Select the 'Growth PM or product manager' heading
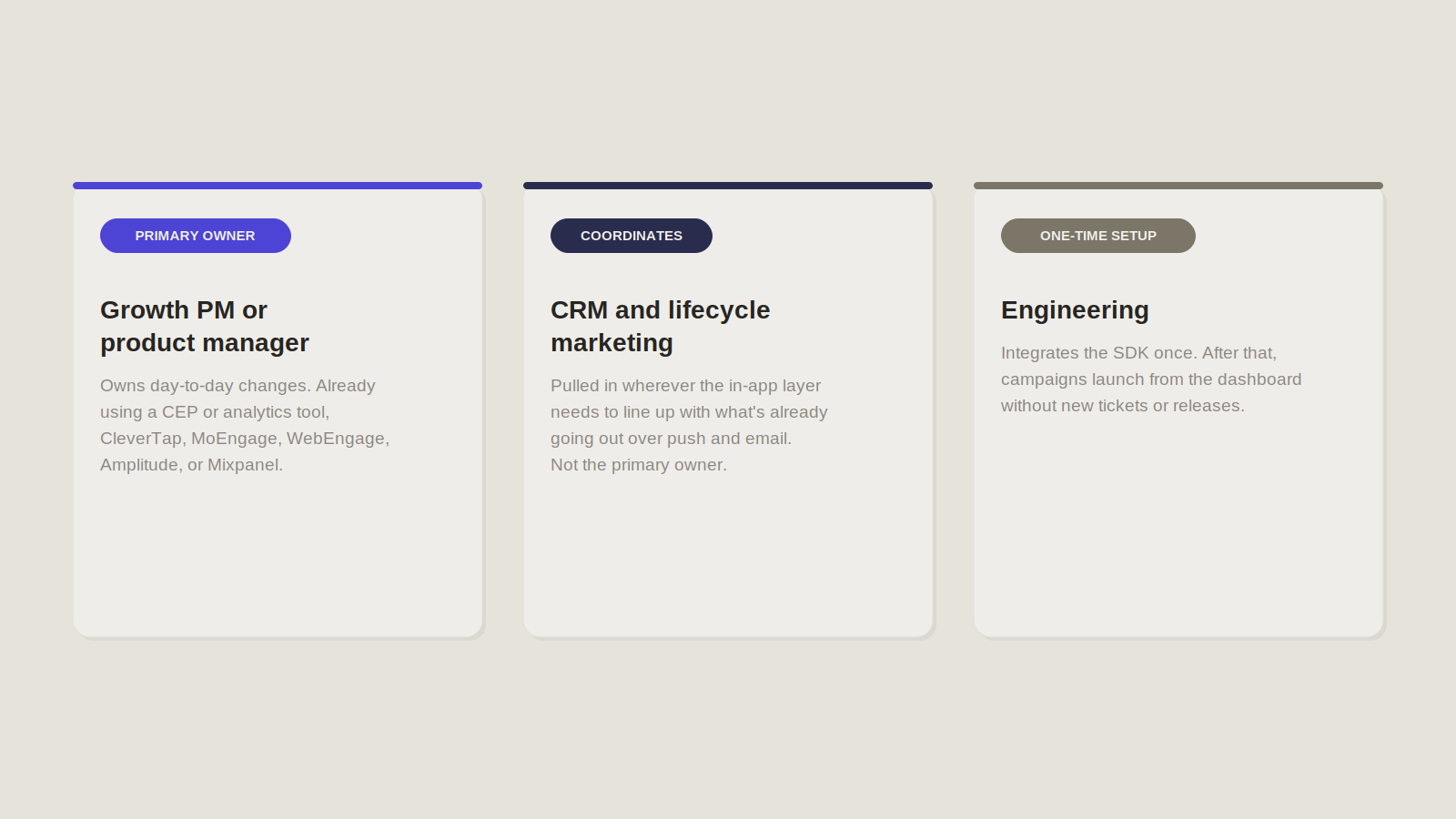The height and width of the screenshot is (819, 1456). [x=205, y=326]
